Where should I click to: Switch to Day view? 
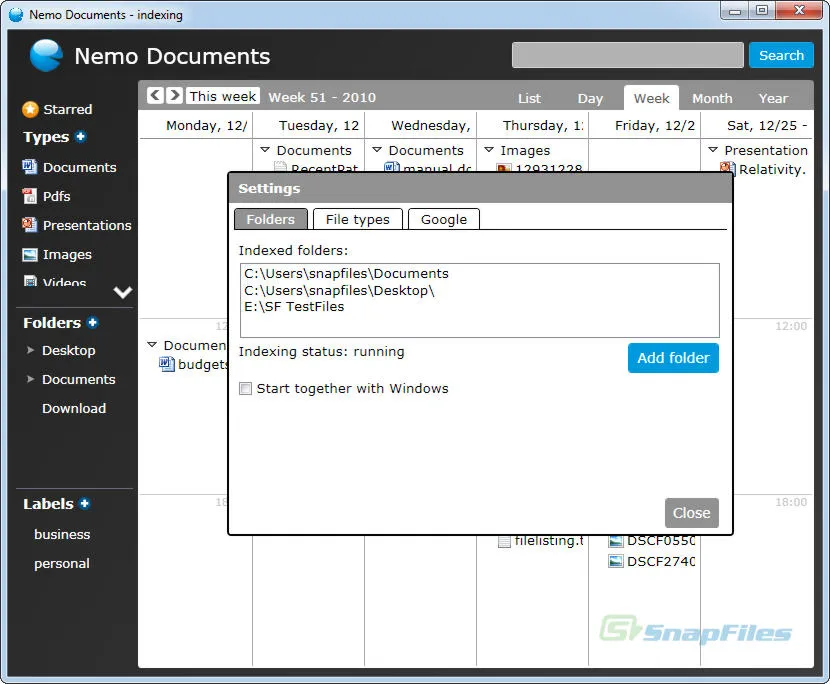point(590,98)
